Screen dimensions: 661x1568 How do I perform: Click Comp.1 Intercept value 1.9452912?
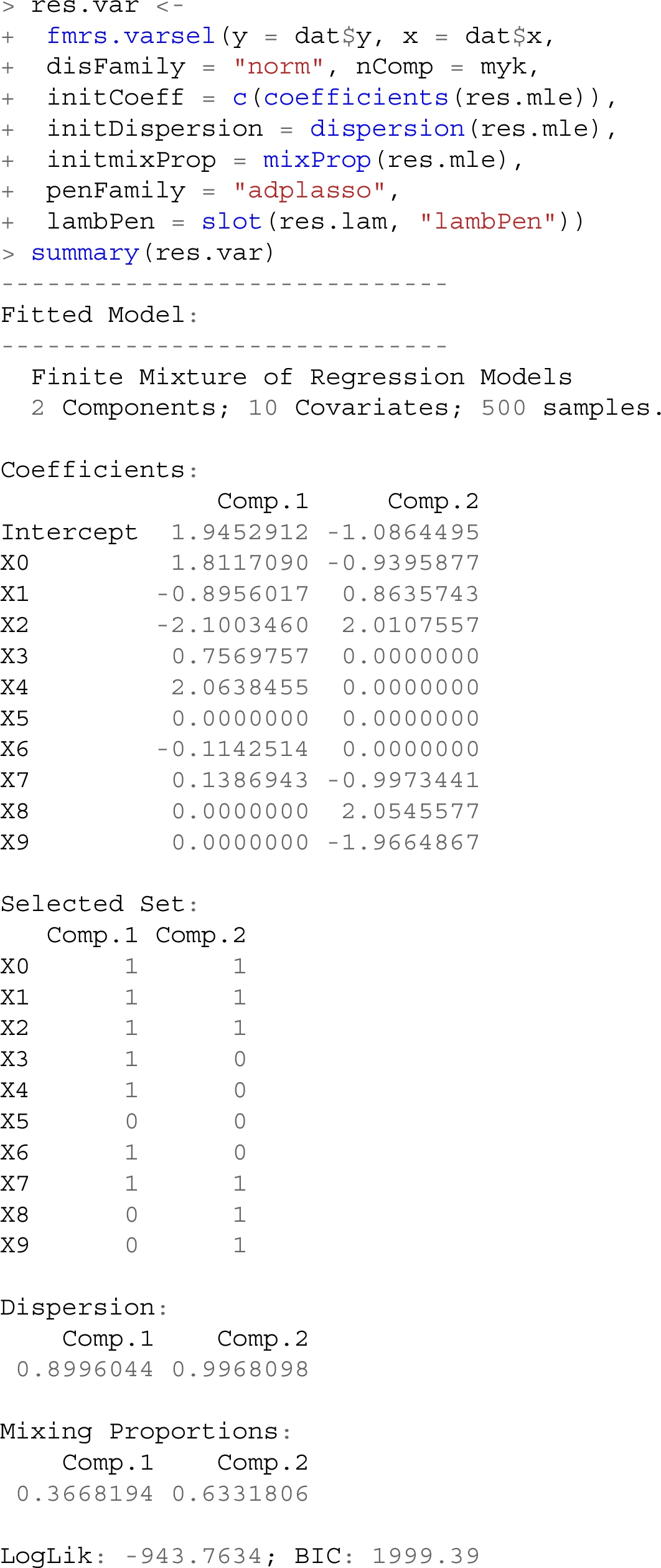[x=240, y=532]
